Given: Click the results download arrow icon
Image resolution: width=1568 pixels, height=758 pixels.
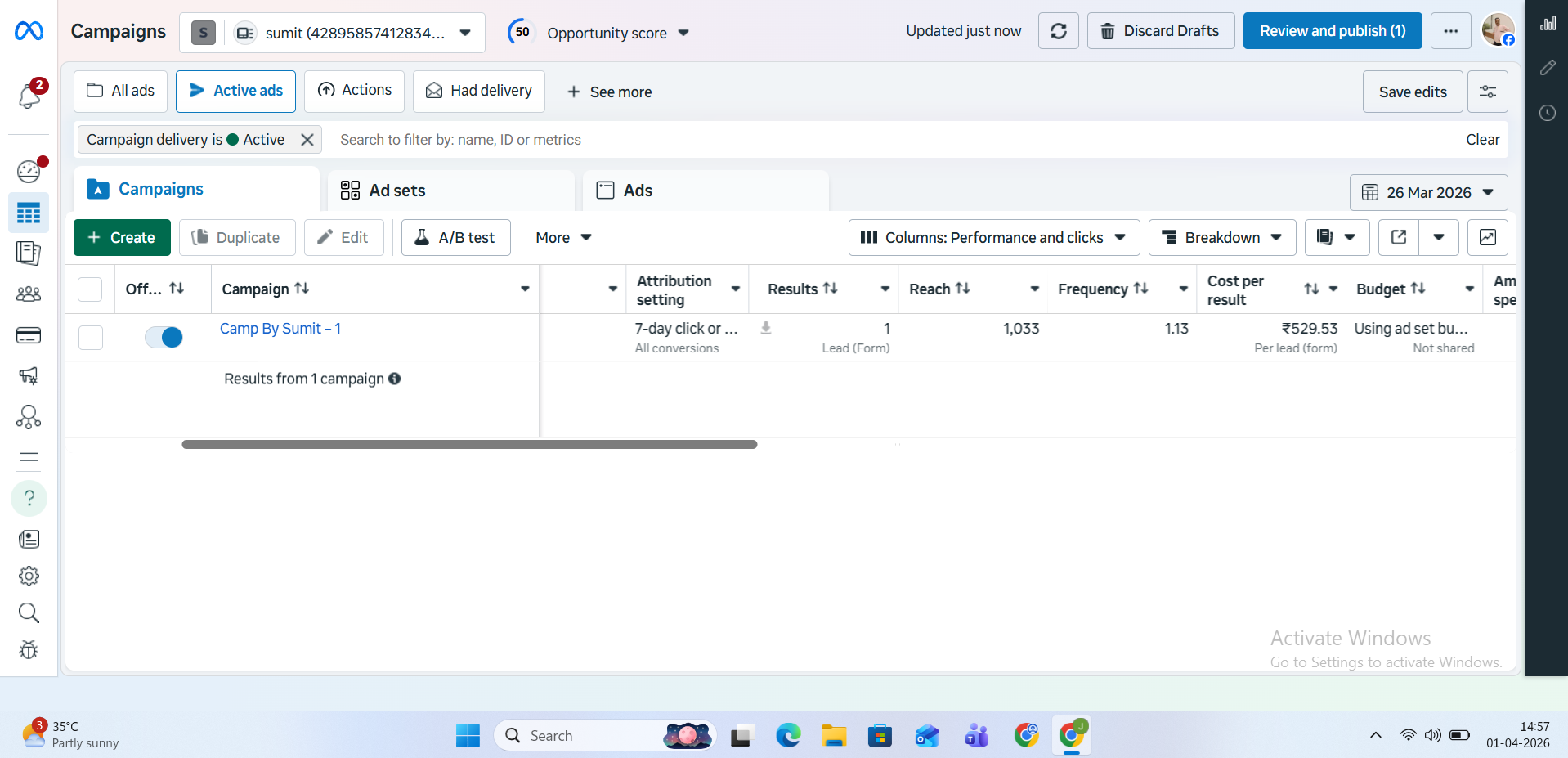Looking at the screenshot, I should click(766, 328).
